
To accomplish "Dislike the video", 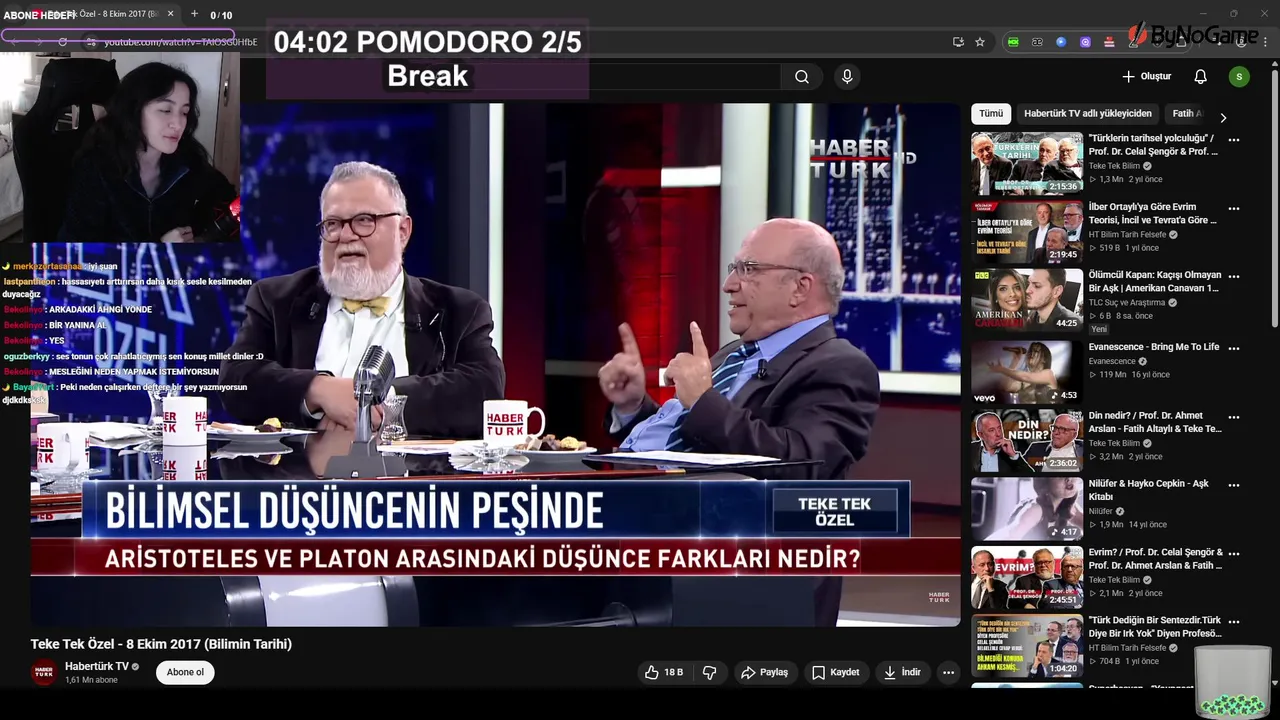I will pyautogui.click(x=710, y=673).
